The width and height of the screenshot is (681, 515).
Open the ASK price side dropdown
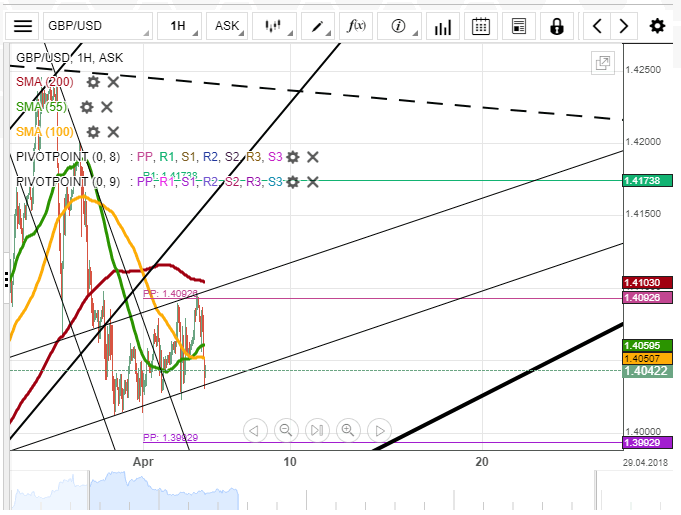click(227, 26)
